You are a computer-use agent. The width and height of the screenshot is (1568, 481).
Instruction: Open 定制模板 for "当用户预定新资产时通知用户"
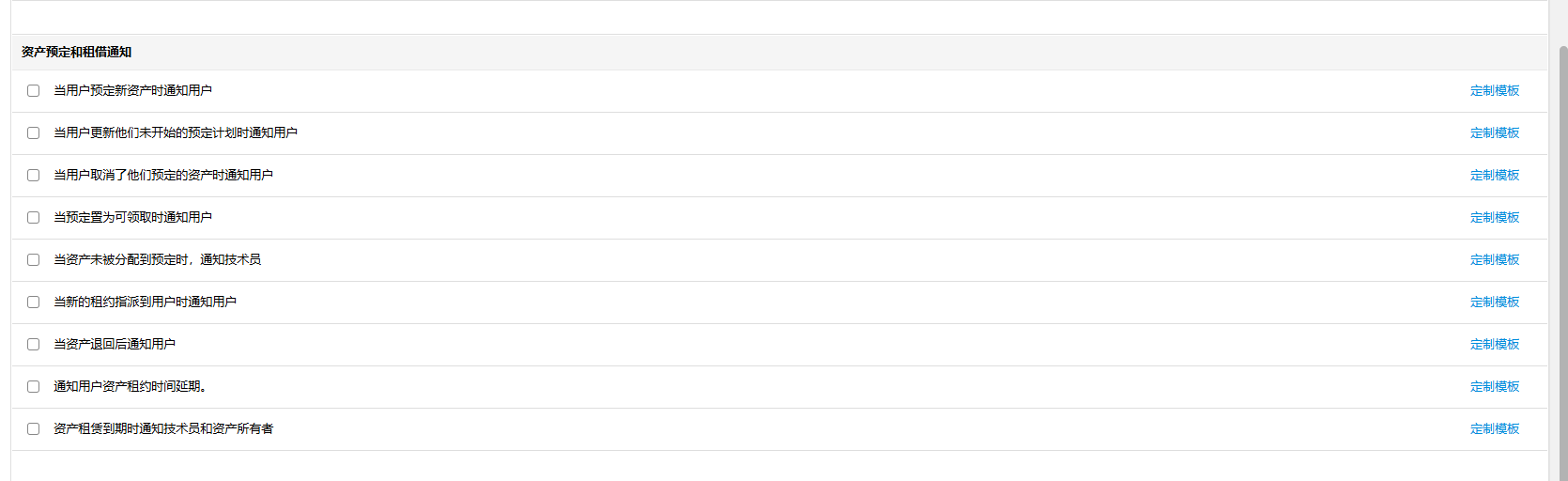coord(1494,91)
